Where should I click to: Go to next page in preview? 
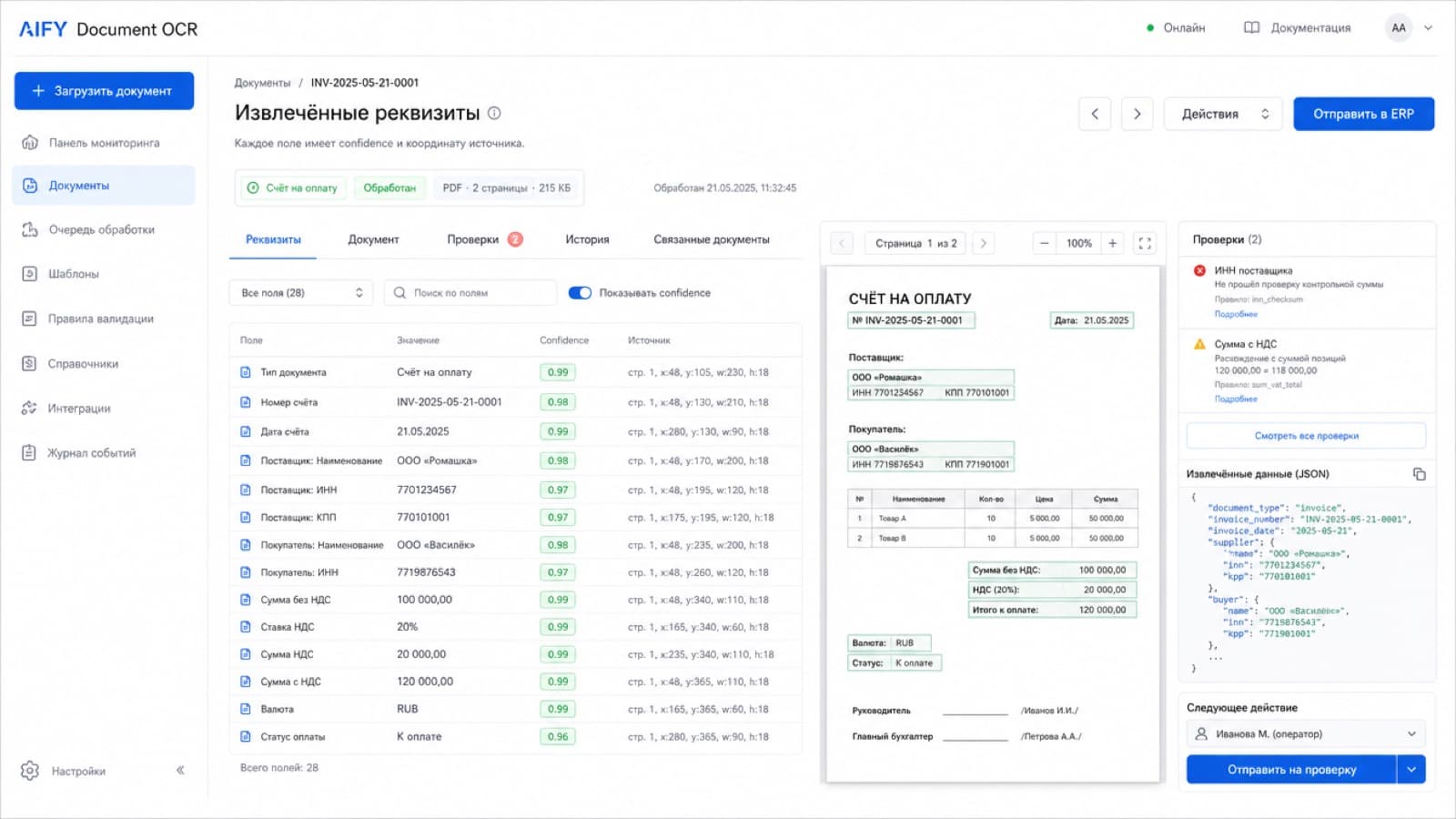tap(983, 243)
